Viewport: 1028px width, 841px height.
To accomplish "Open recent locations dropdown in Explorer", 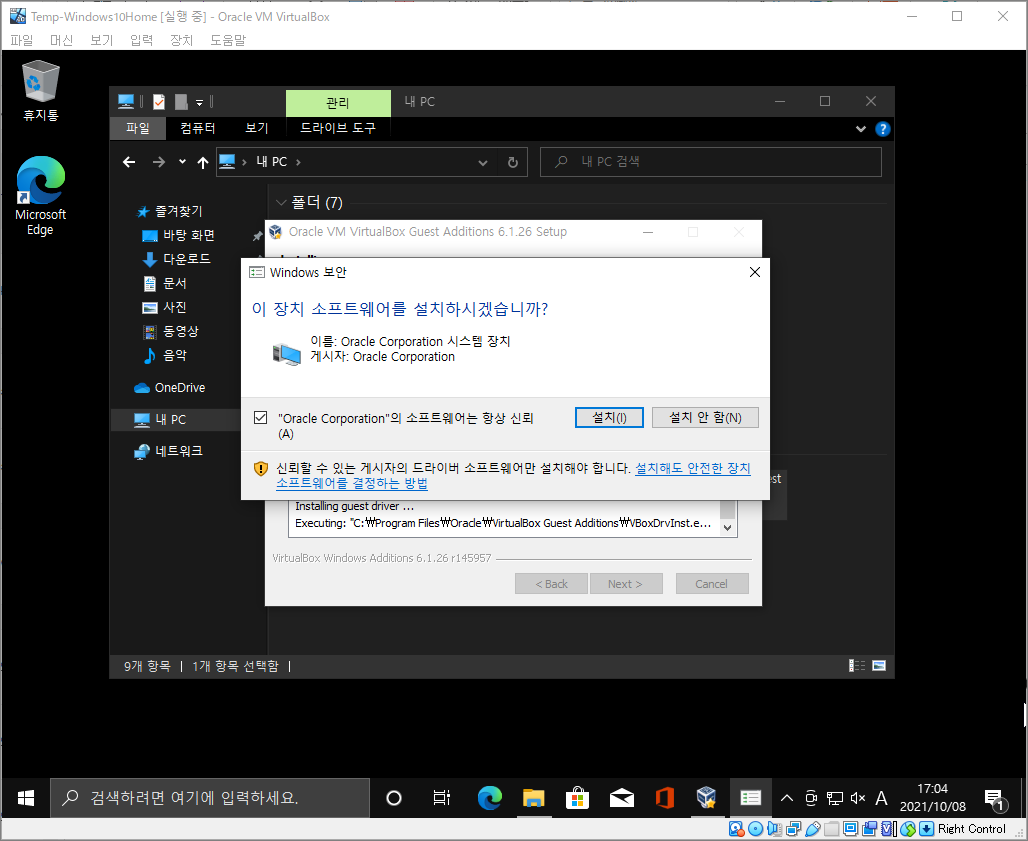I will (x=182, y=162).
